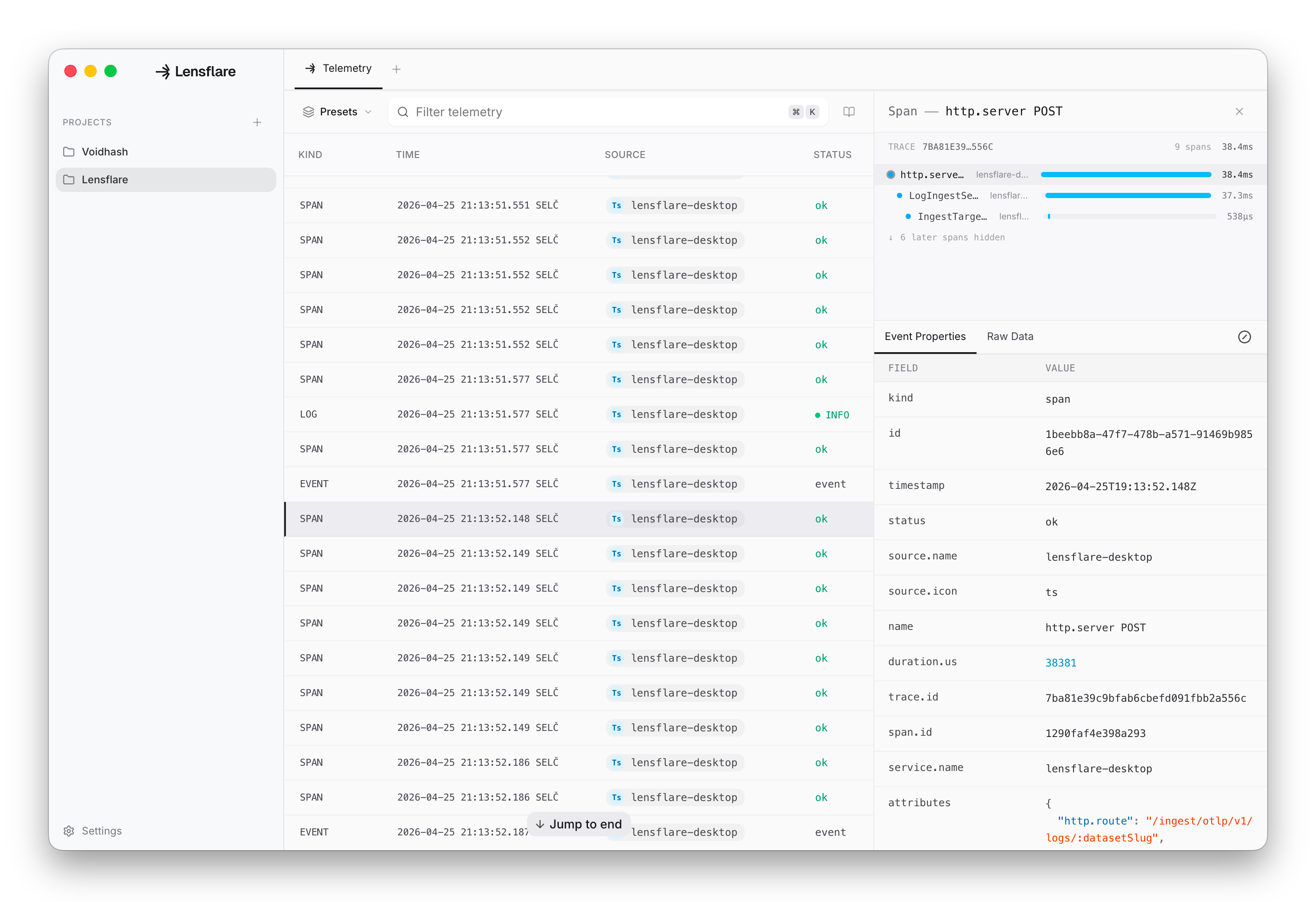Select the http.server span dot in trace

[891, 175]
